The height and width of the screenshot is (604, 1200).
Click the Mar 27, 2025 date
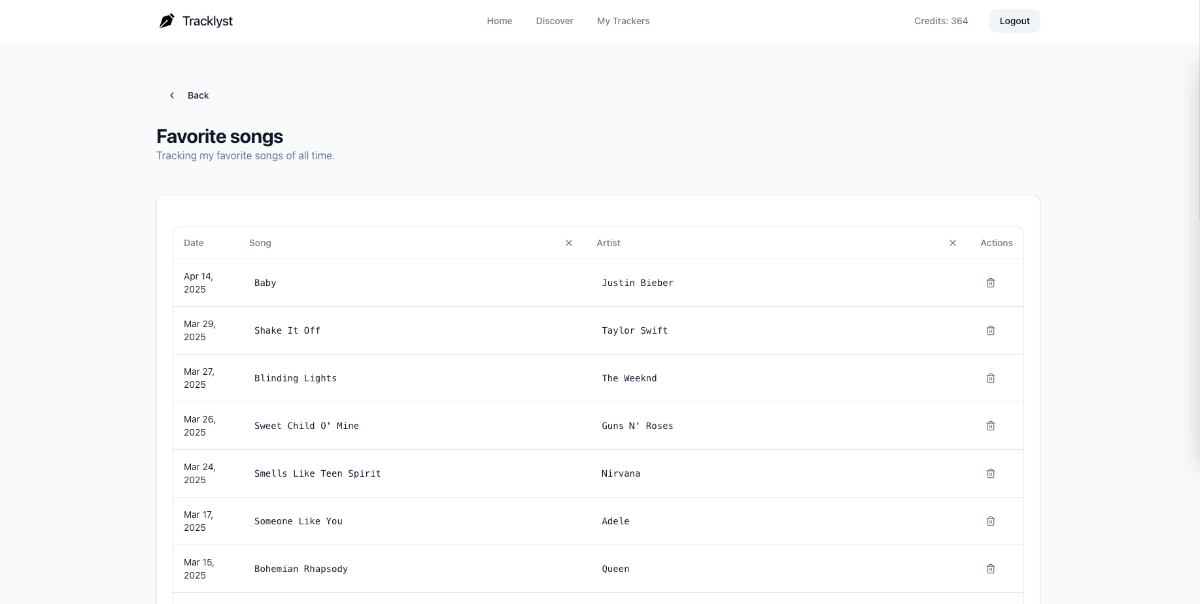click(199, 378)
